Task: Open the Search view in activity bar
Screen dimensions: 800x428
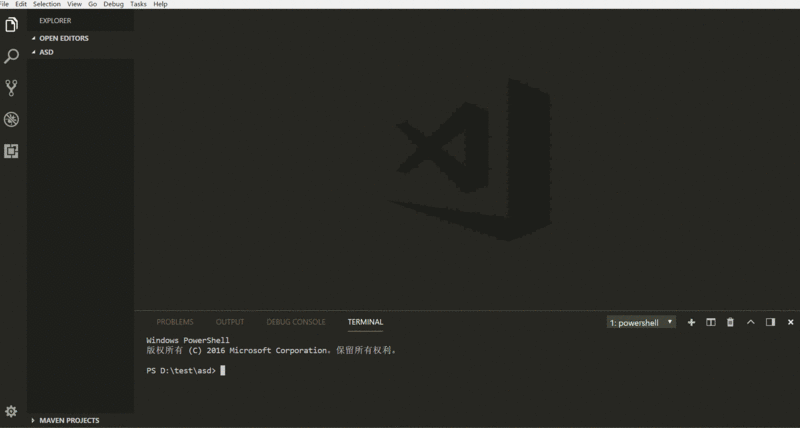Action: [11, 56]
